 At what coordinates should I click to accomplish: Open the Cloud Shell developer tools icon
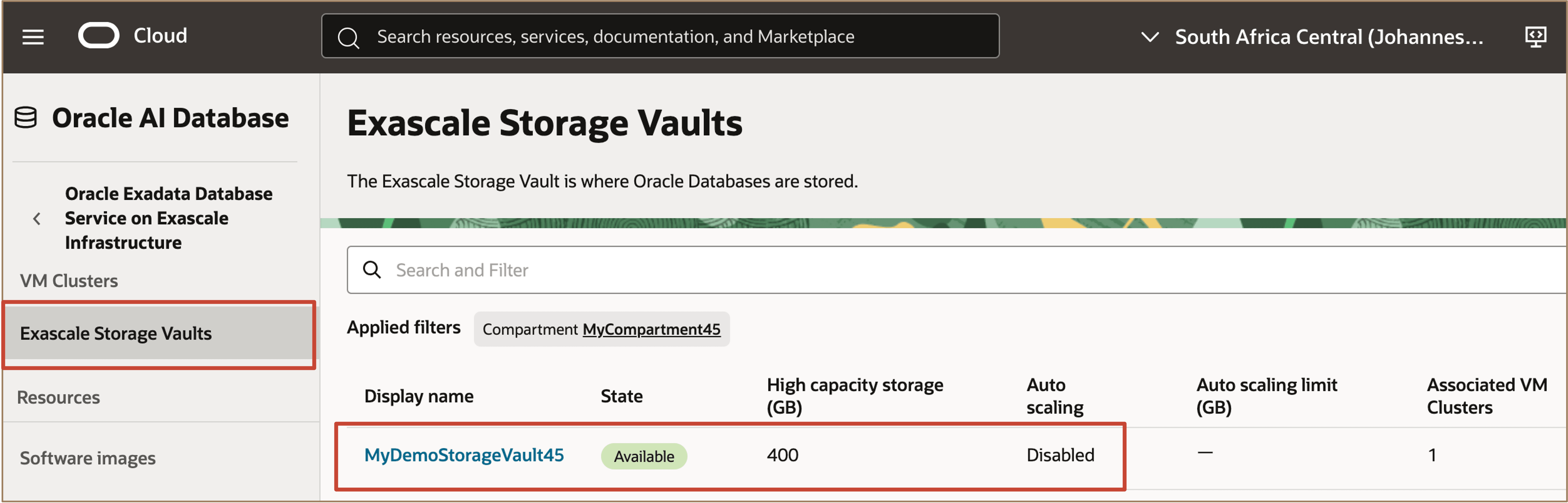(x=1535, y=36)
